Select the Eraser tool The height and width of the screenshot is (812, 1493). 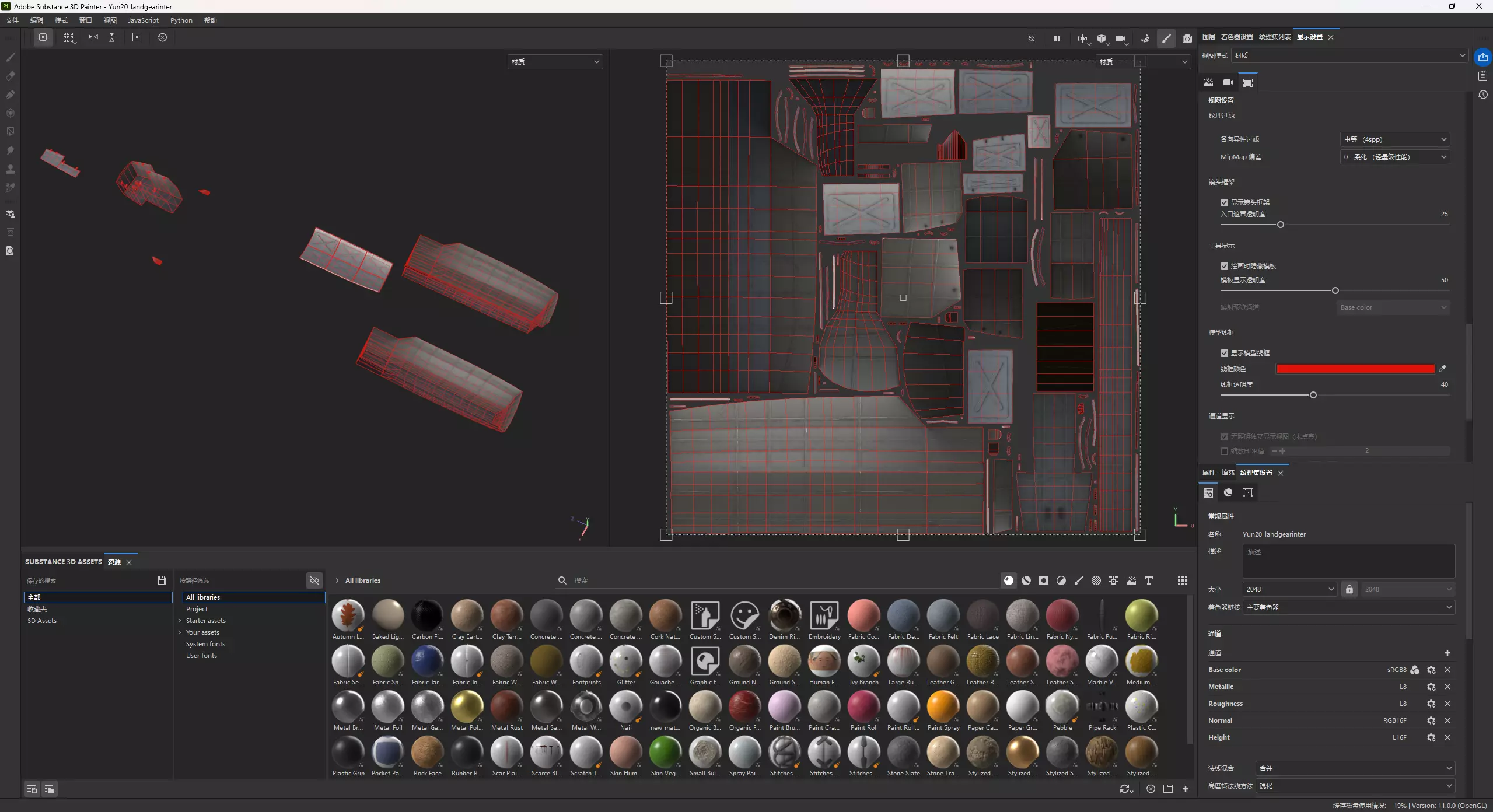tap(10, 76)
